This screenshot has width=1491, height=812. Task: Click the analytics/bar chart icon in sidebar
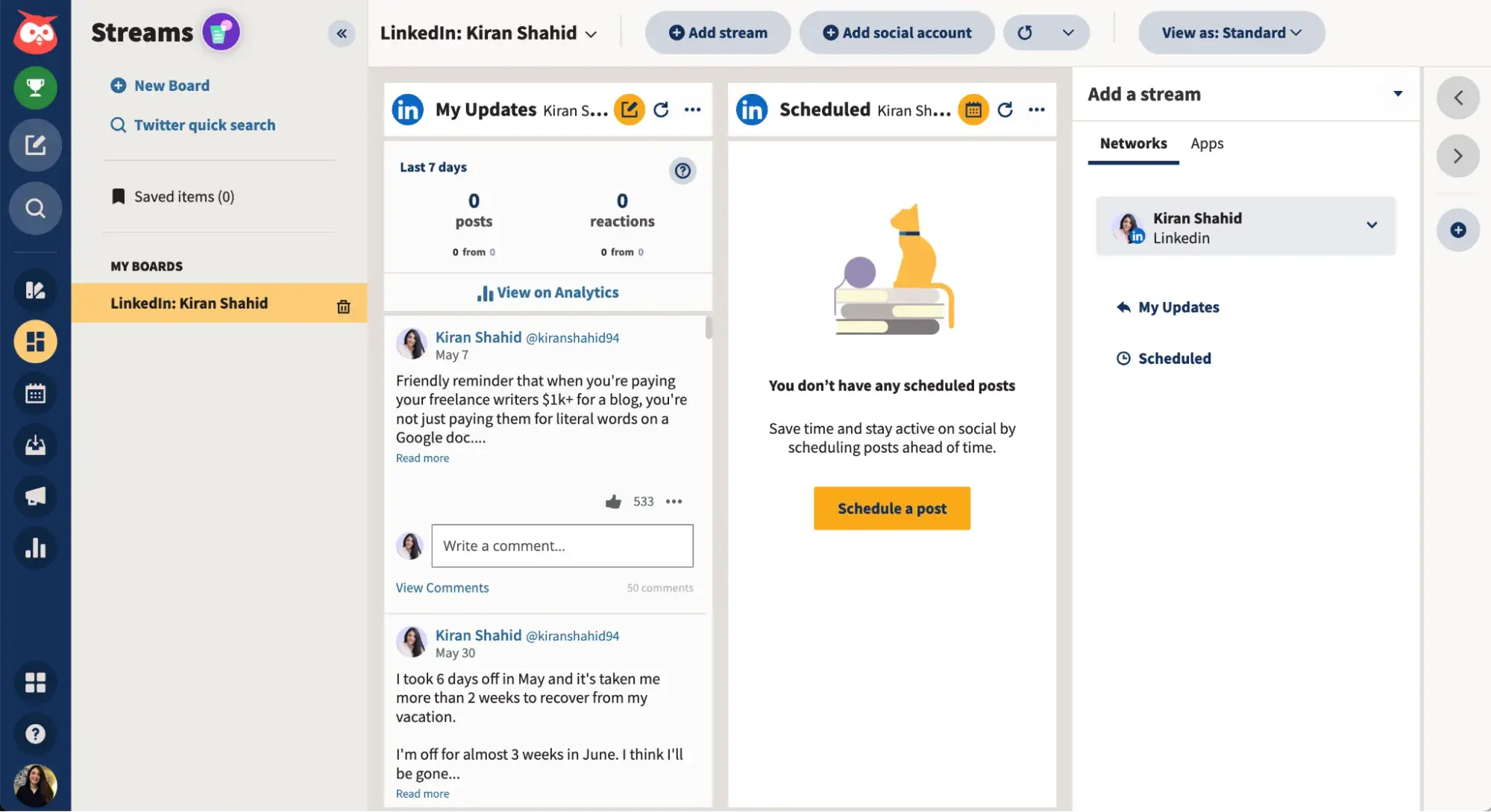click(35, 549)
